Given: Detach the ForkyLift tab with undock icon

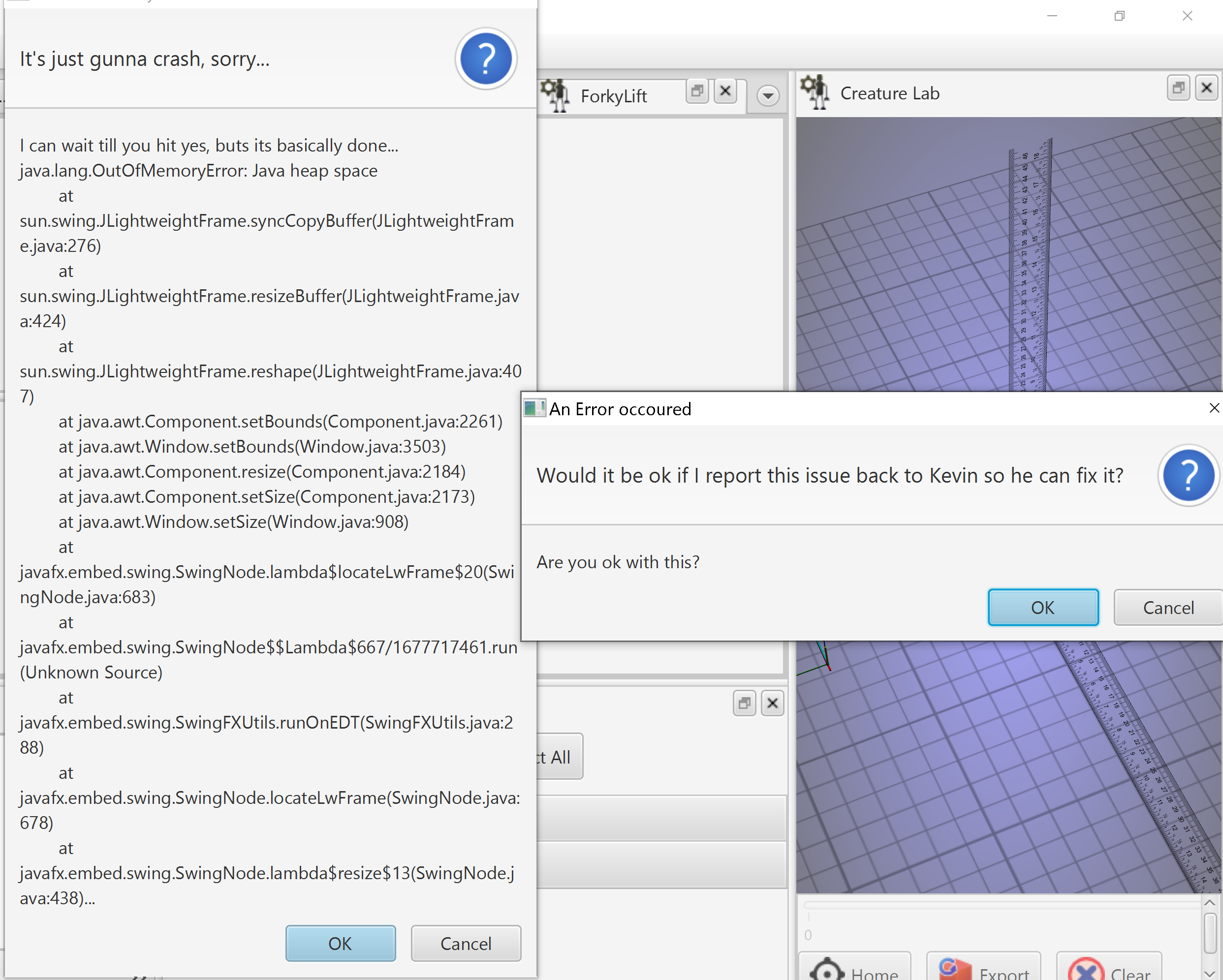Looking at the screenshot, I should (697, 91).
